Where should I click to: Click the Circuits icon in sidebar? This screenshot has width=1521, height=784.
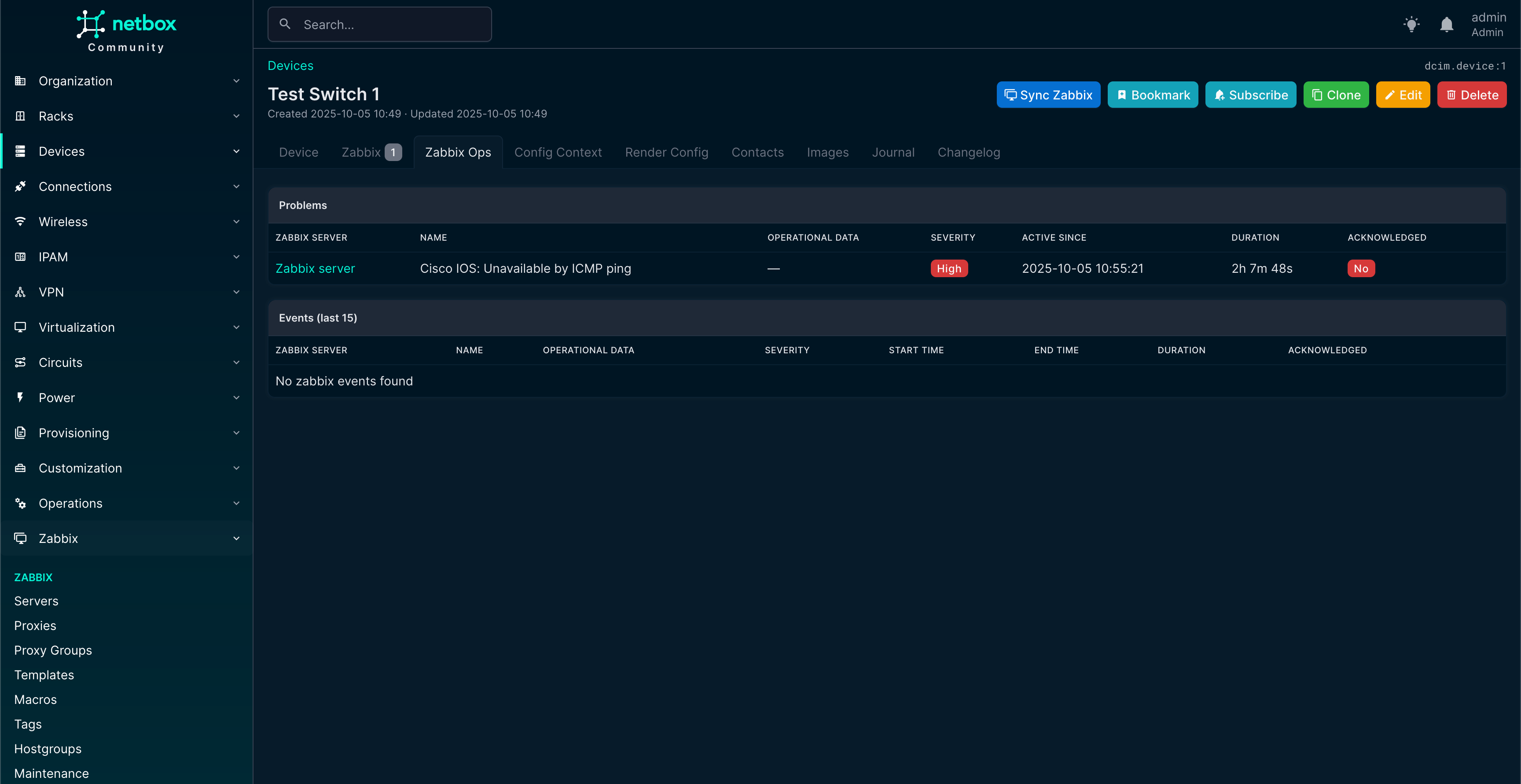(x=21, y=363)
